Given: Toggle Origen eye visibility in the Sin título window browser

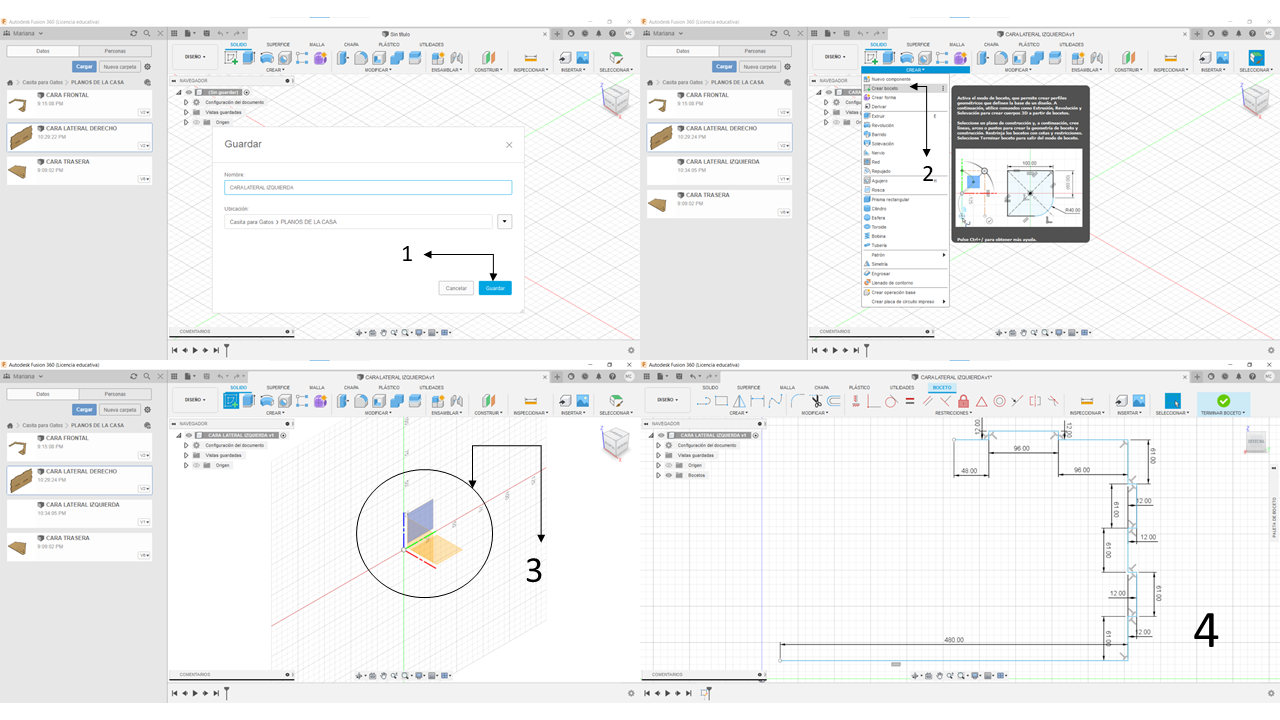Looking at the screenshot, I should [x=195, y=122].
